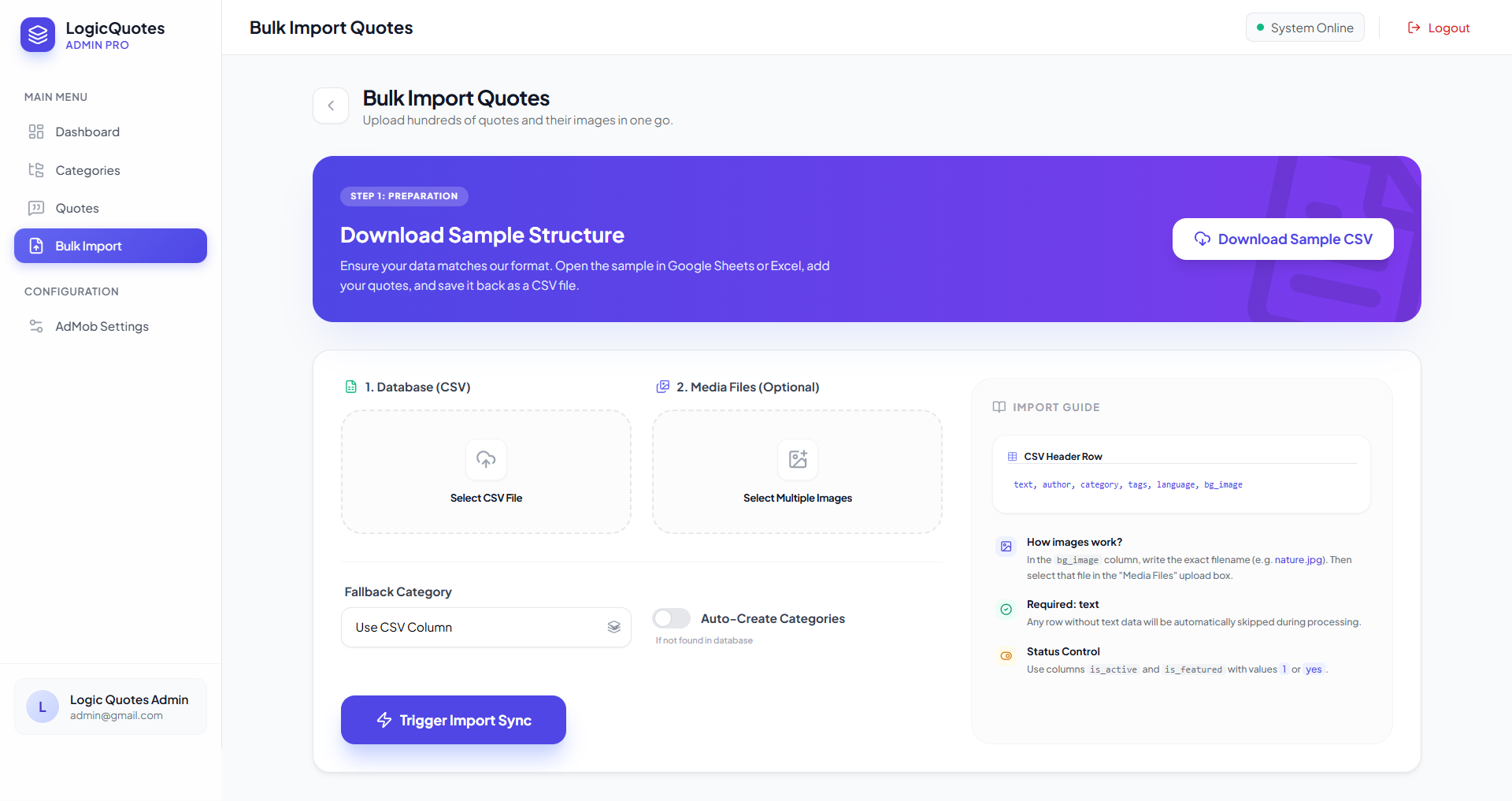Click the layers icon in Fallback Category field

coord(614,627)
